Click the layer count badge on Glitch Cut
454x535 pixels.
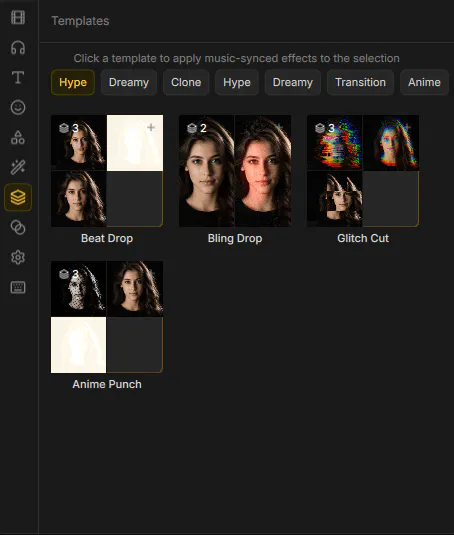pos(325,128)
